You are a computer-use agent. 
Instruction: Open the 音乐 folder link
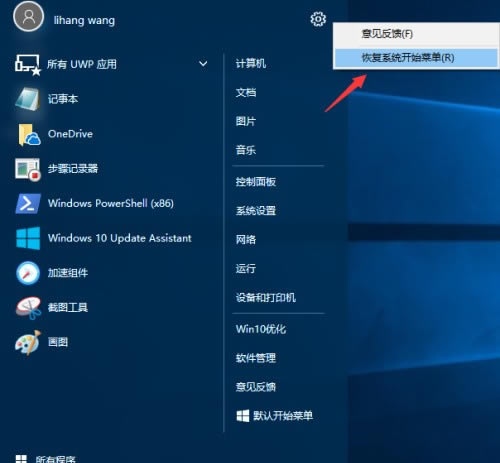tap(246, 150)
